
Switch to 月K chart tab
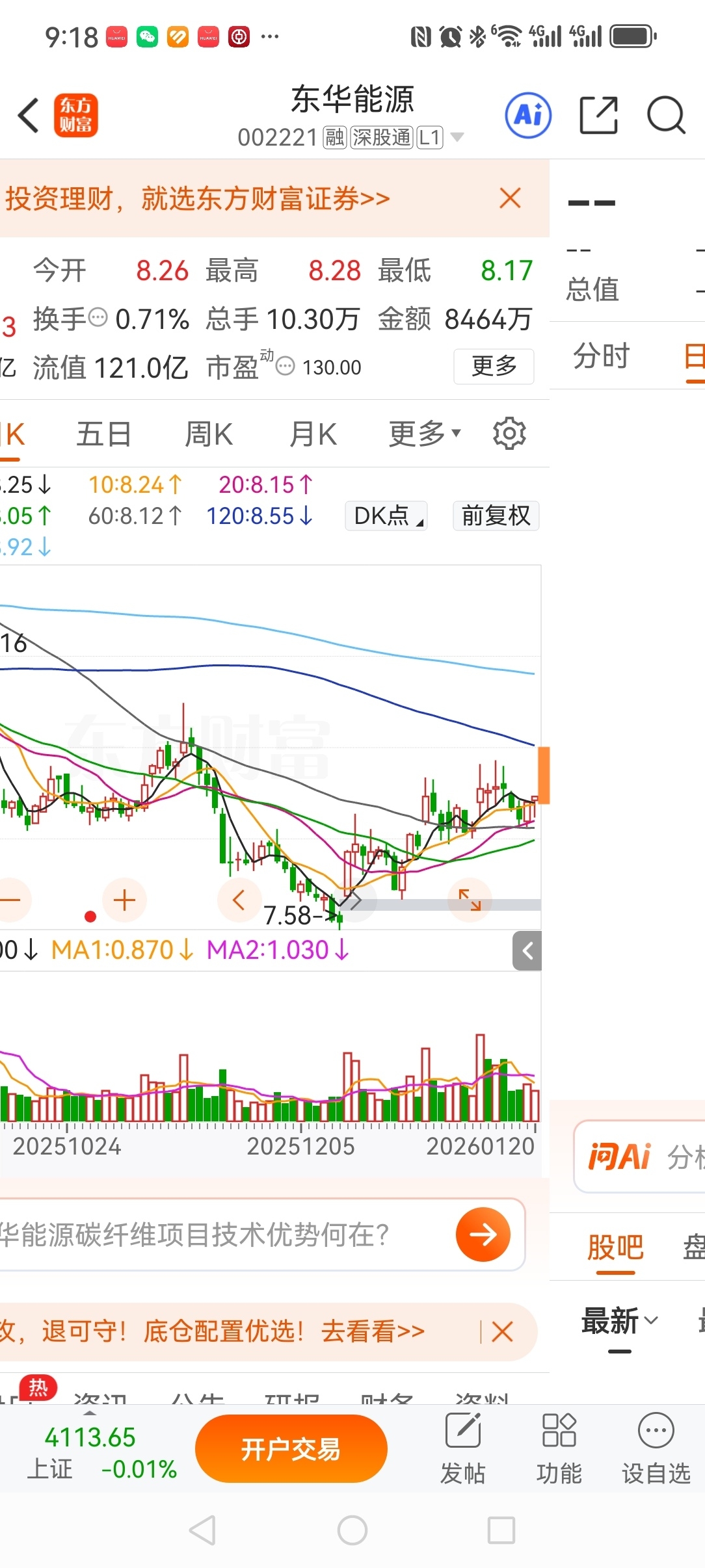[313, 434]
